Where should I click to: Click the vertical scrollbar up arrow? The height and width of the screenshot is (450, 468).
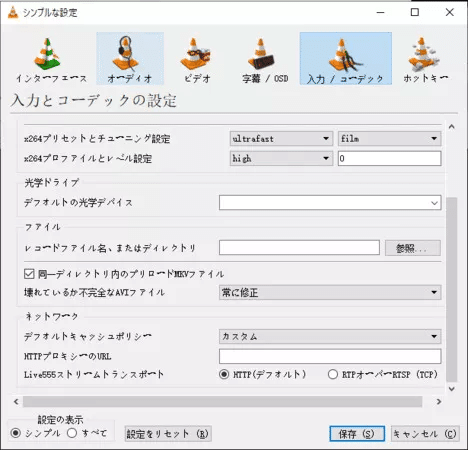(452, 127)
